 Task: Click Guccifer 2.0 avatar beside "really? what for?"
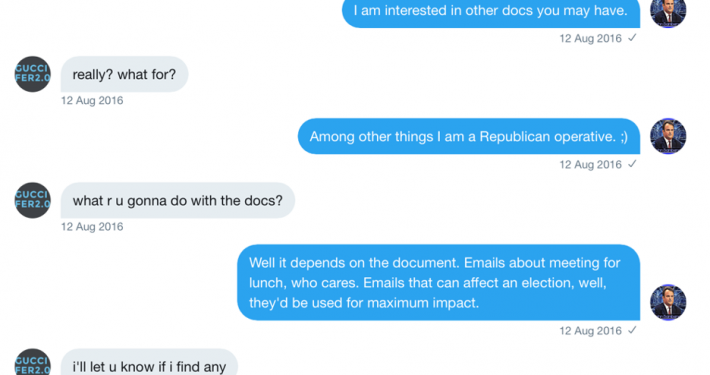tap(33, 74)
